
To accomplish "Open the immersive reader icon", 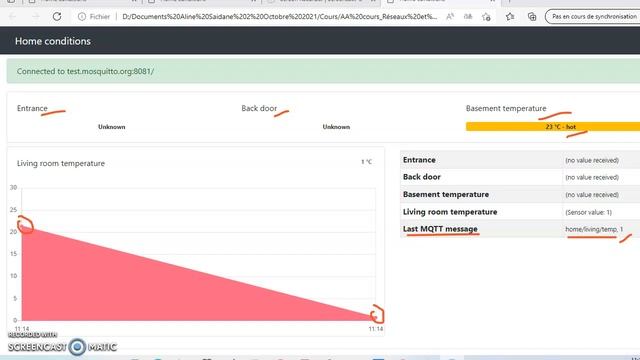I will [468, 17].
